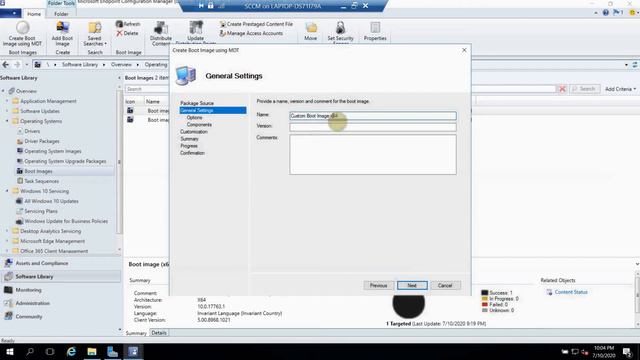Screen dimensions: 640x360
Task: Select Overview in Software Library tree
Action: coord(26,91)
